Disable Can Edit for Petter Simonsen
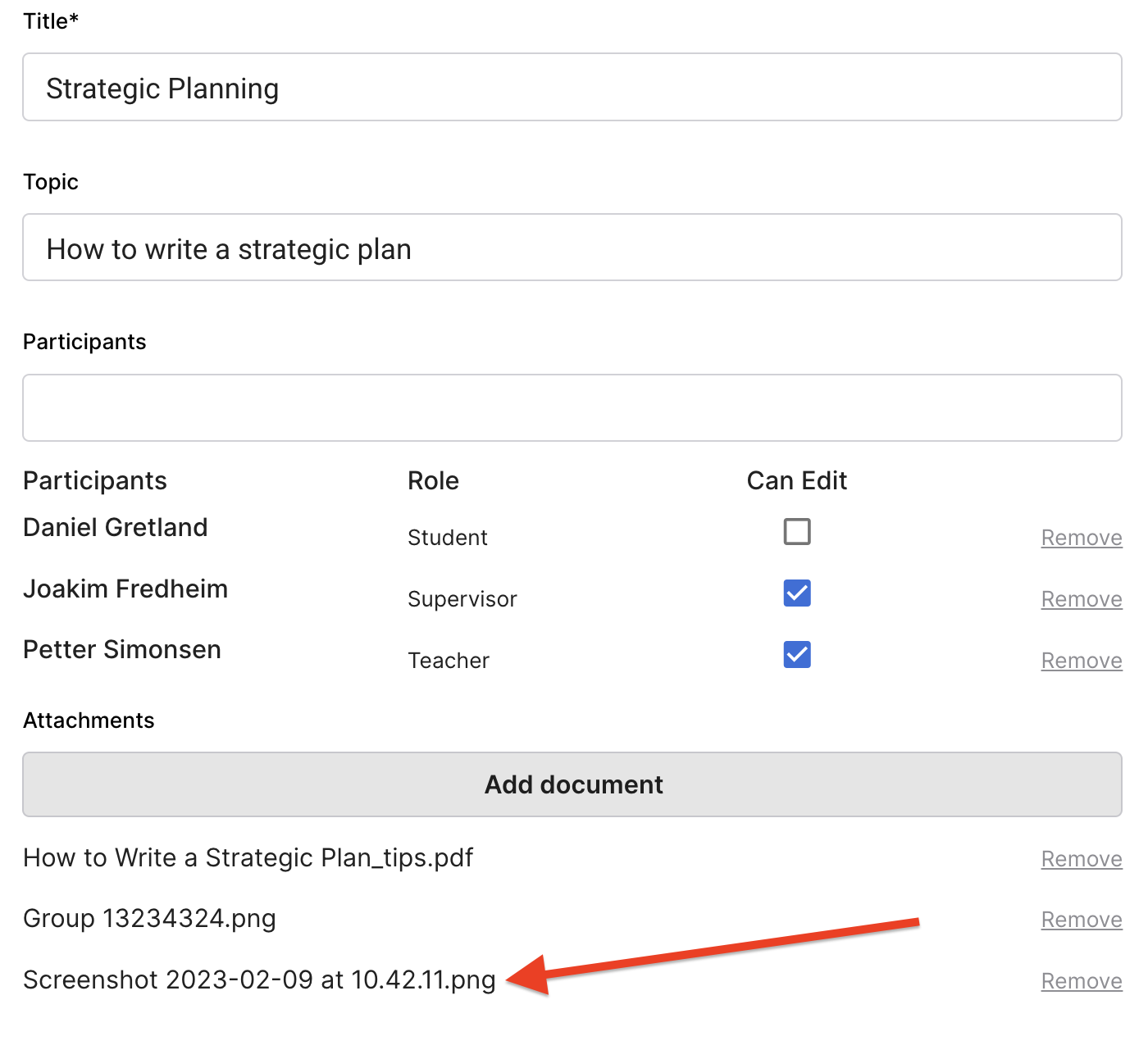1148x1059 pixels. click(x=796, y=655)
